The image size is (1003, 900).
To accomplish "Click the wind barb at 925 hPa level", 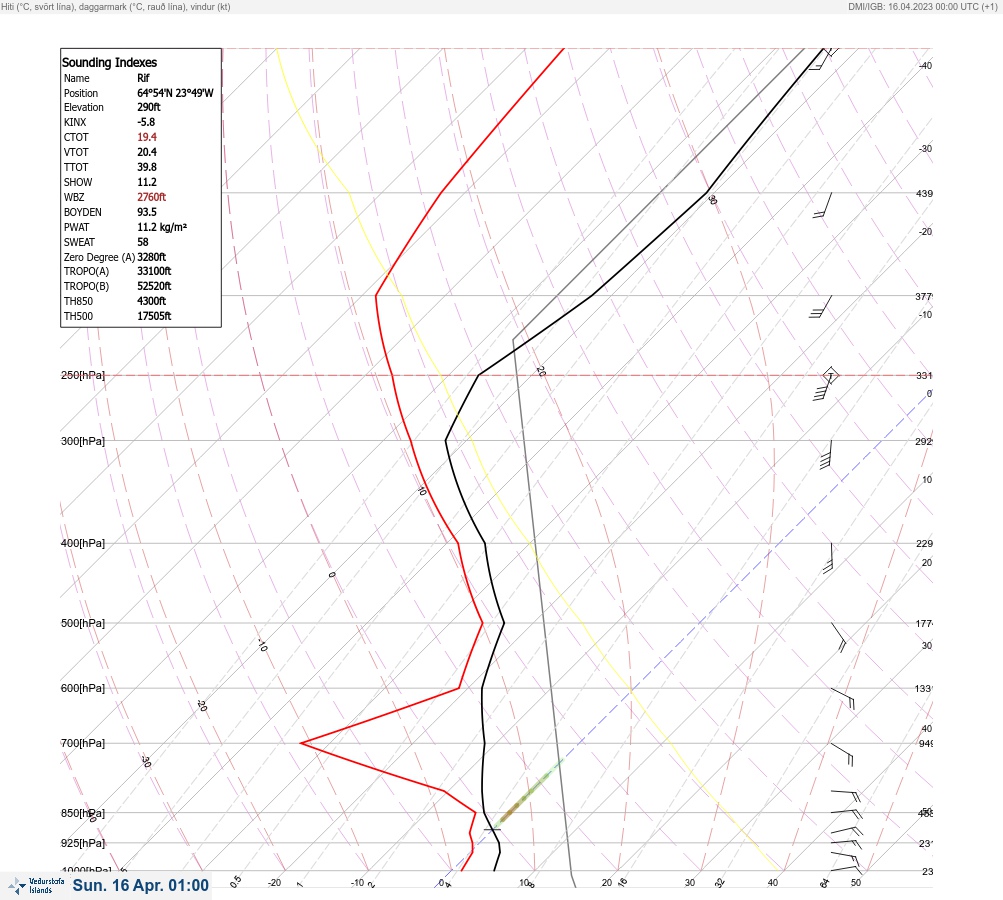I will pos(847,844).
